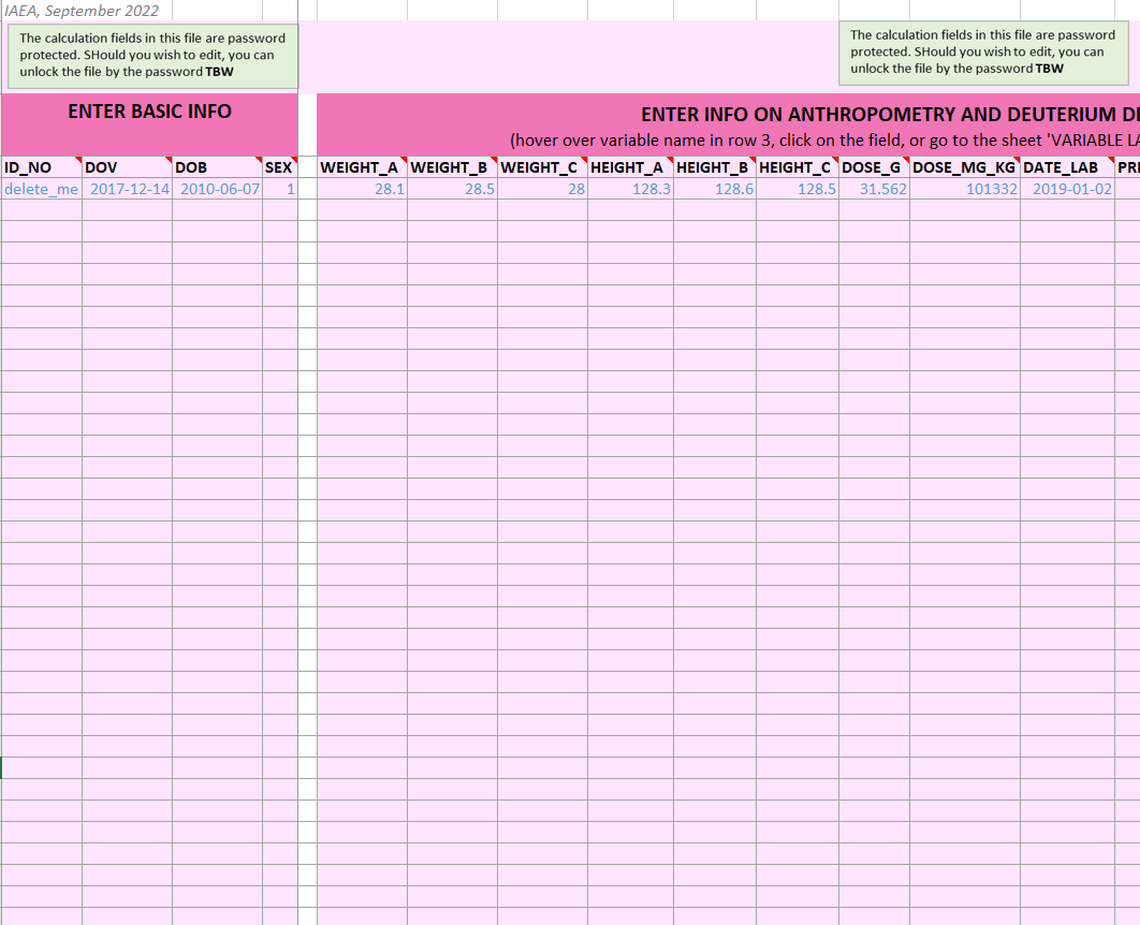The width and height of the screenshot is (1140, 925).
Task: Select the cell with value 101332
Action: click(964, 189)
